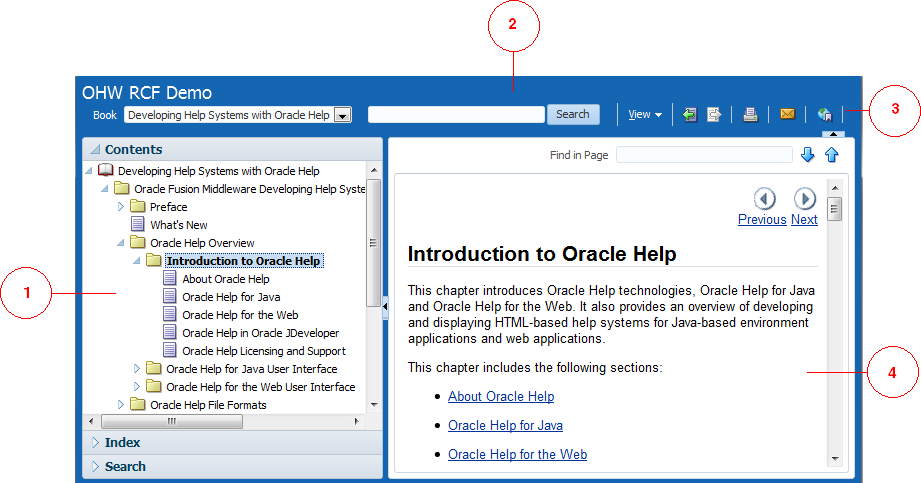Click the About Oracle Help page icon
921x483 pixels.
170,278
